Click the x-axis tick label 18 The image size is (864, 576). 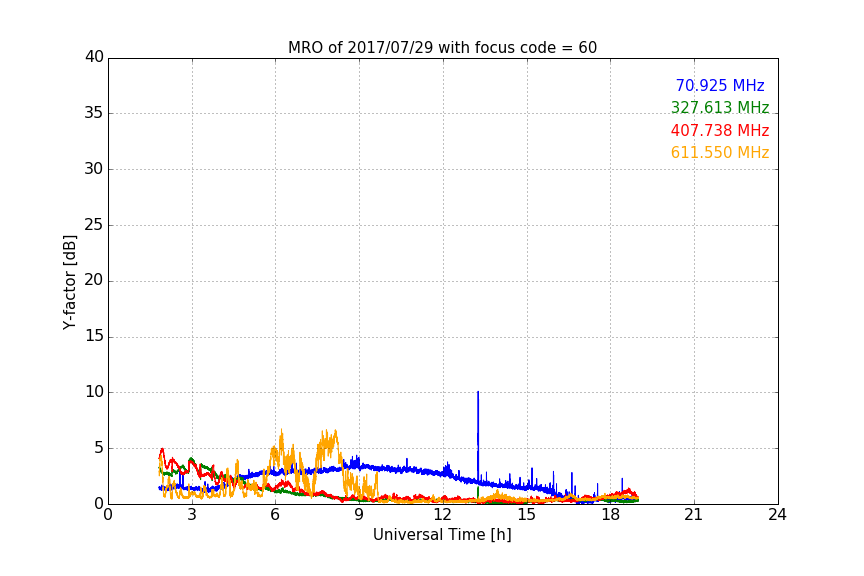(x=611, y=515)
